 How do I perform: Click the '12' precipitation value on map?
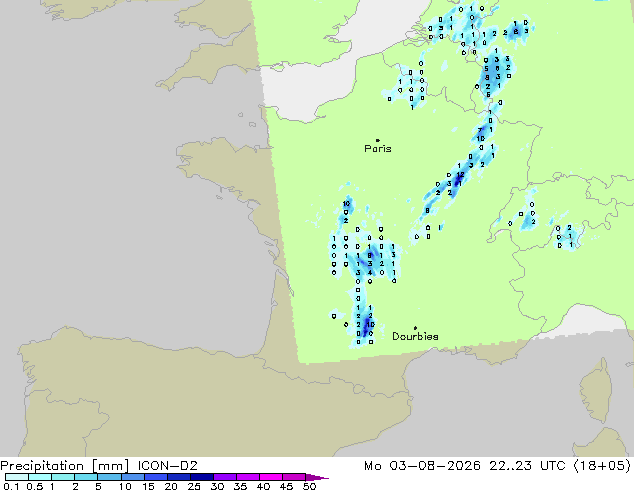point(460,175)
